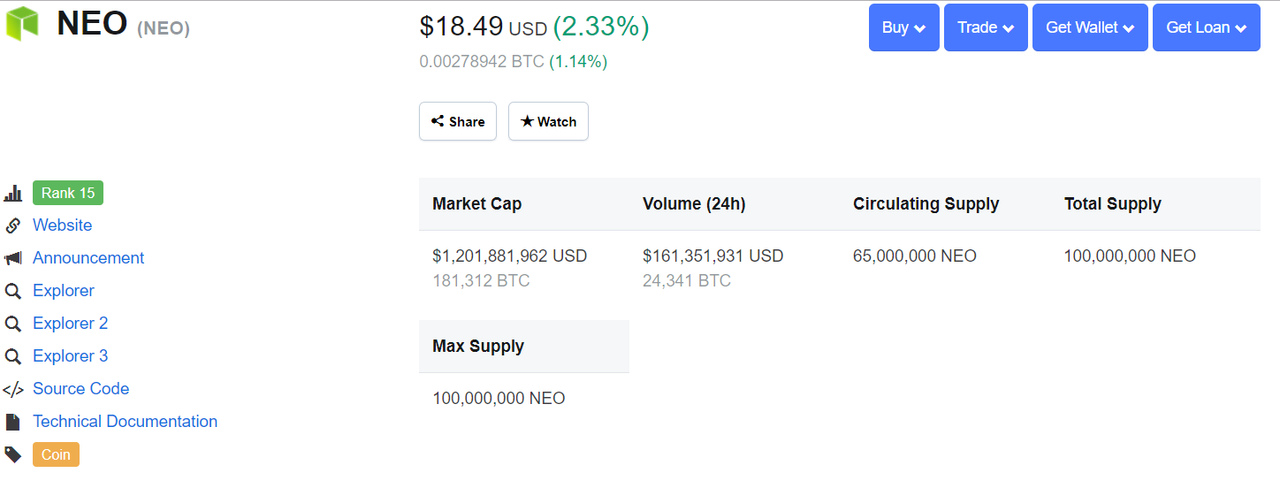The width and height of the screenshot is (1280, 481).
Task: Open the Get Wallet dropdown
Action: [1090, 27]
